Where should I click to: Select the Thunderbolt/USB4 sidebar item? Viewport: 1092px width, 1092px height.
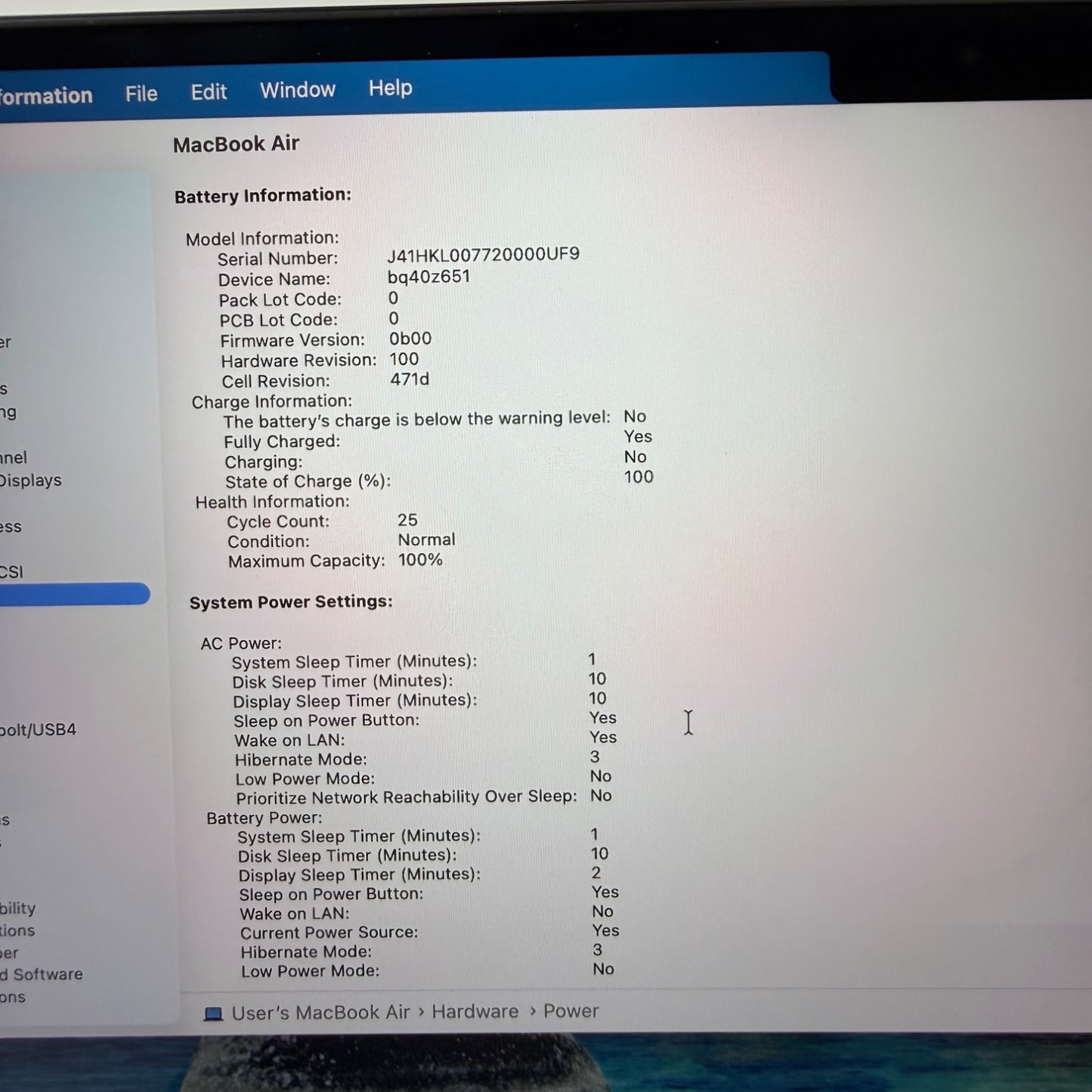38,730
